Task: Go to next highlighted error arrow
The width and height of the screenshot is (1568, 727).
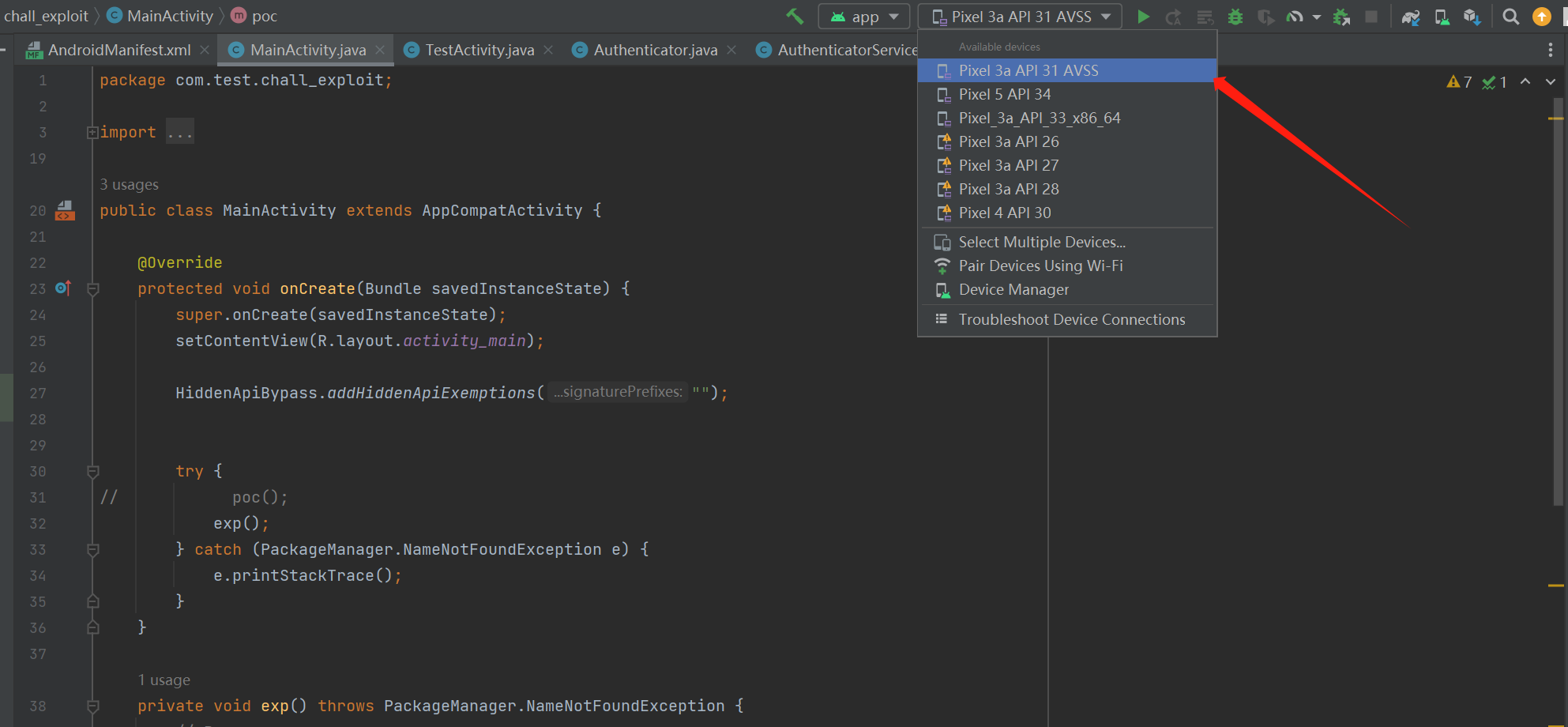Action: coord(1551,81)
